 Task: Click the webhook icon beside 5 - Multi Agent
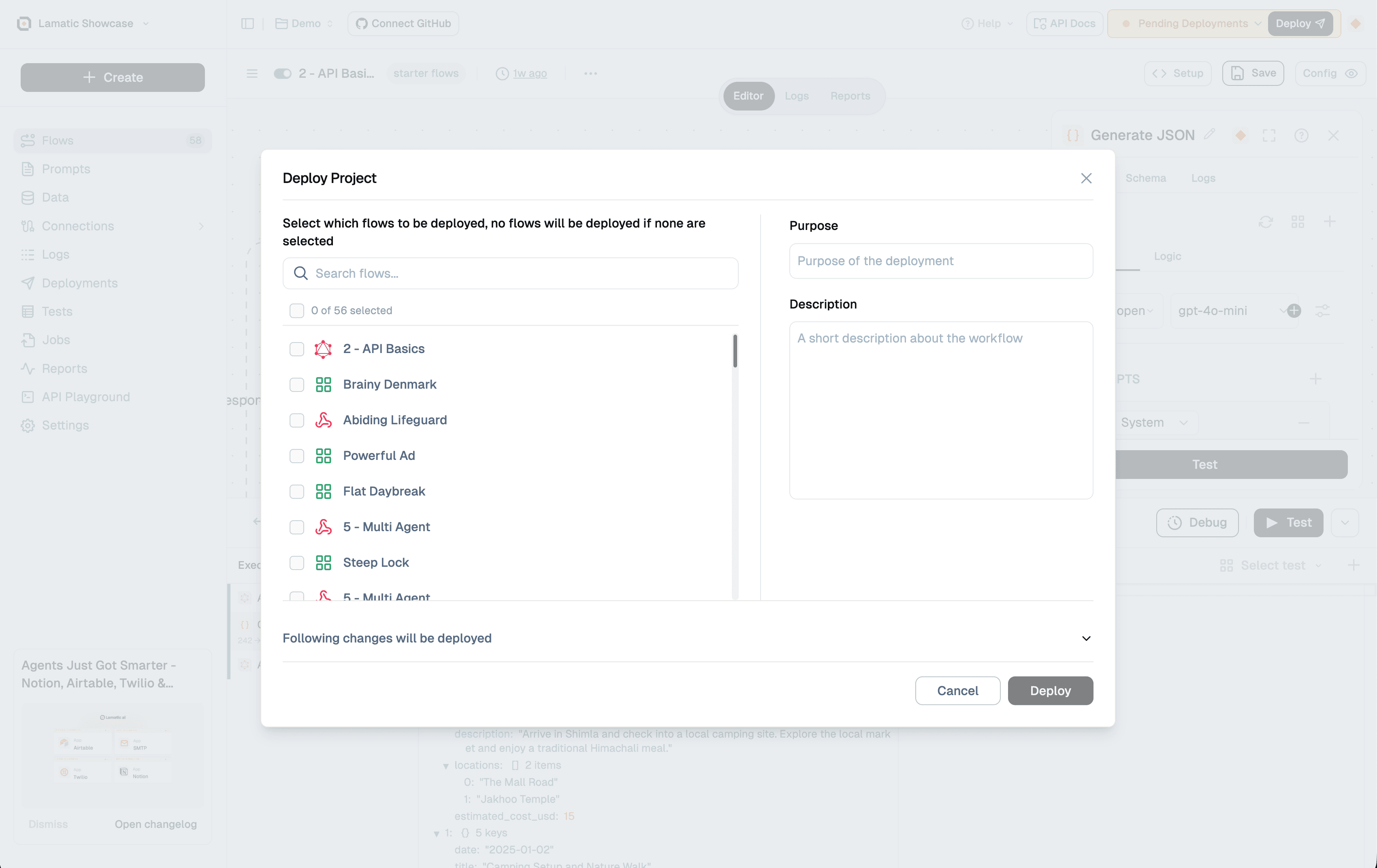coord(323,527)
